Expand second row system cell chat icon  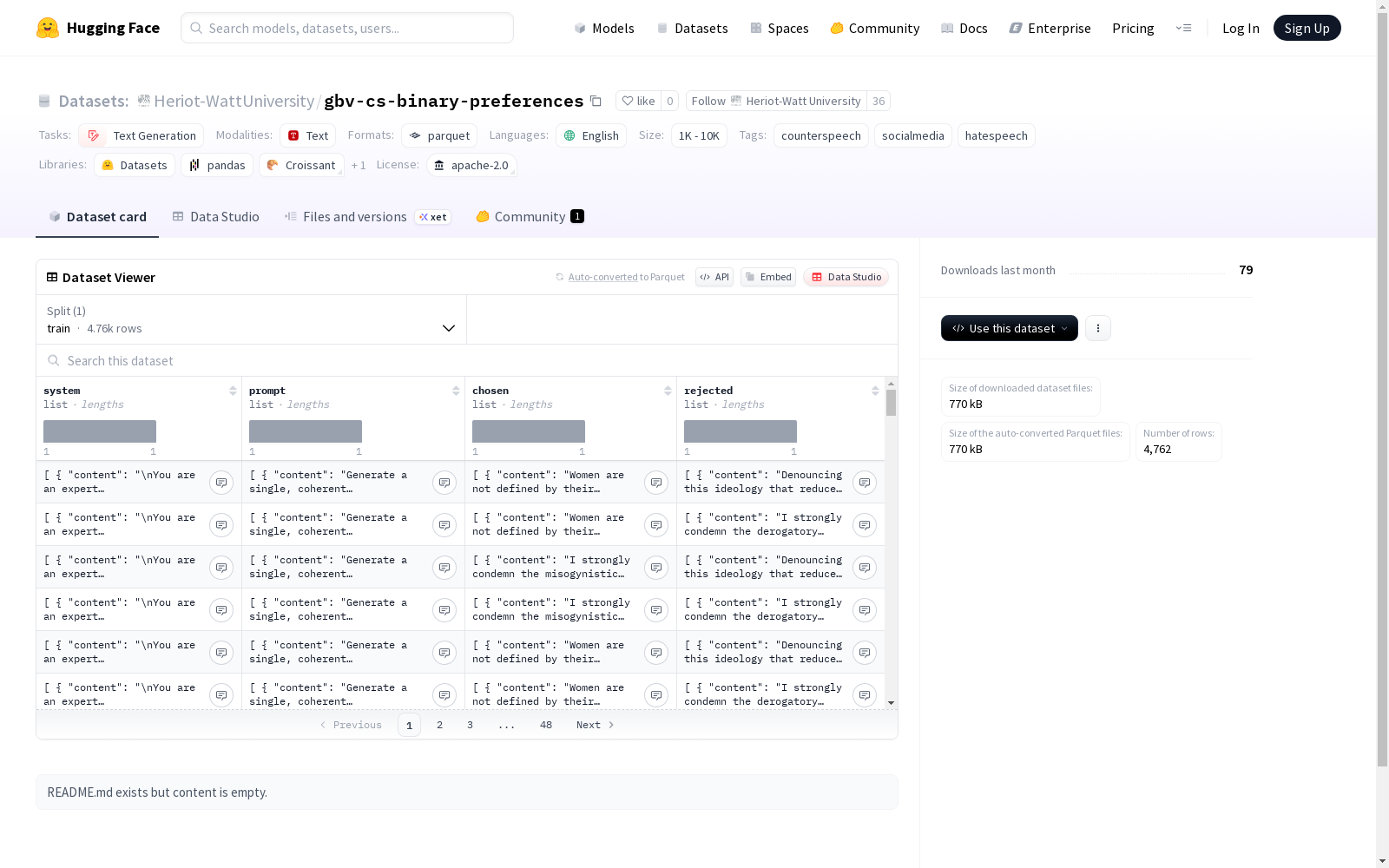221,525
